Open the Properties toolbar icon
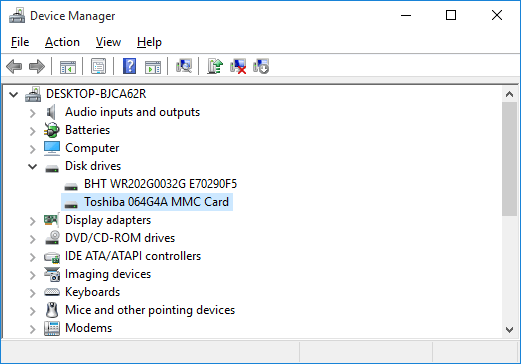Image resolution: width=521 pixels, height=364 pixels. [x=98, y=66]
